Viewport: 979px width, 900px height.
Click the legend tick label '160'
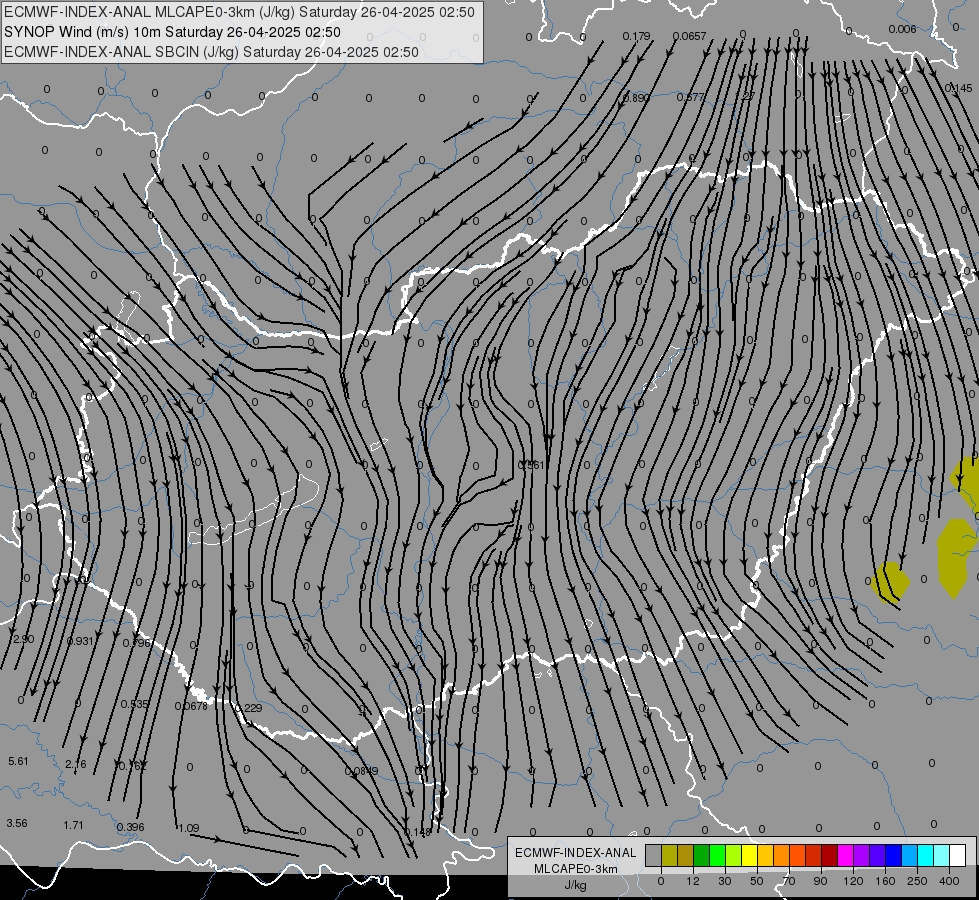(x=885, y=881)
